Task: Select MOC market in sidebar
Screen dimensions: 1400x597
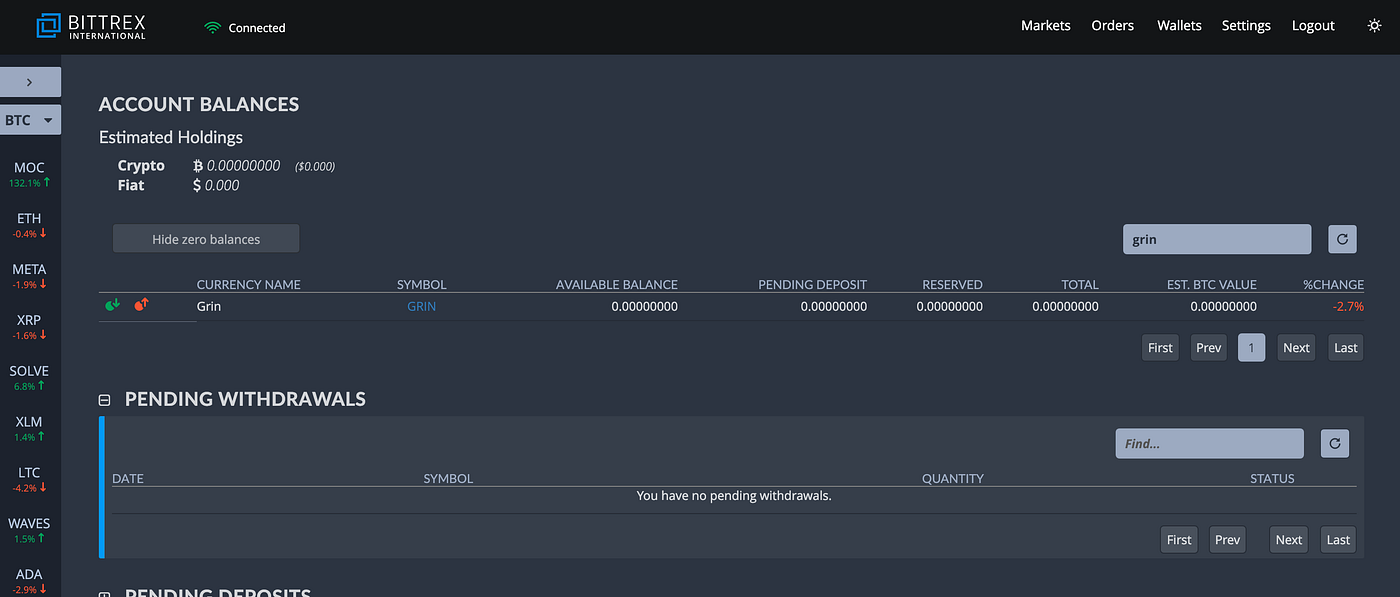Action: click(30, 174)
